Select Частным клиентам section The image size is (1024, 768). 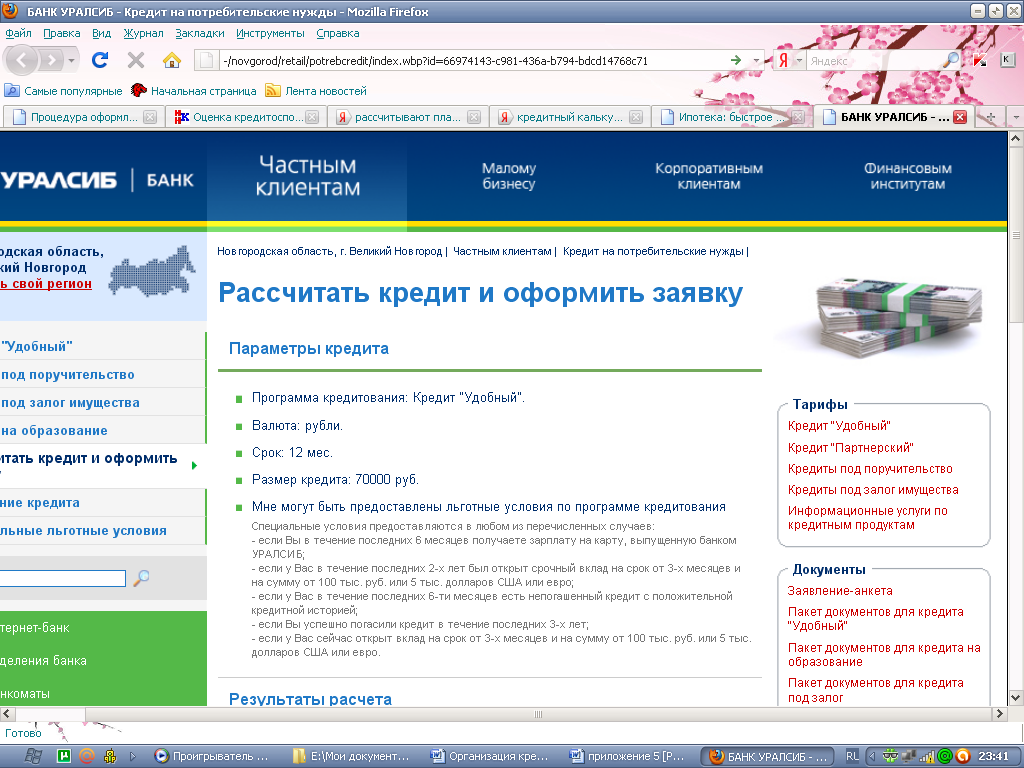pyautogui.click(x=308, y=176)
